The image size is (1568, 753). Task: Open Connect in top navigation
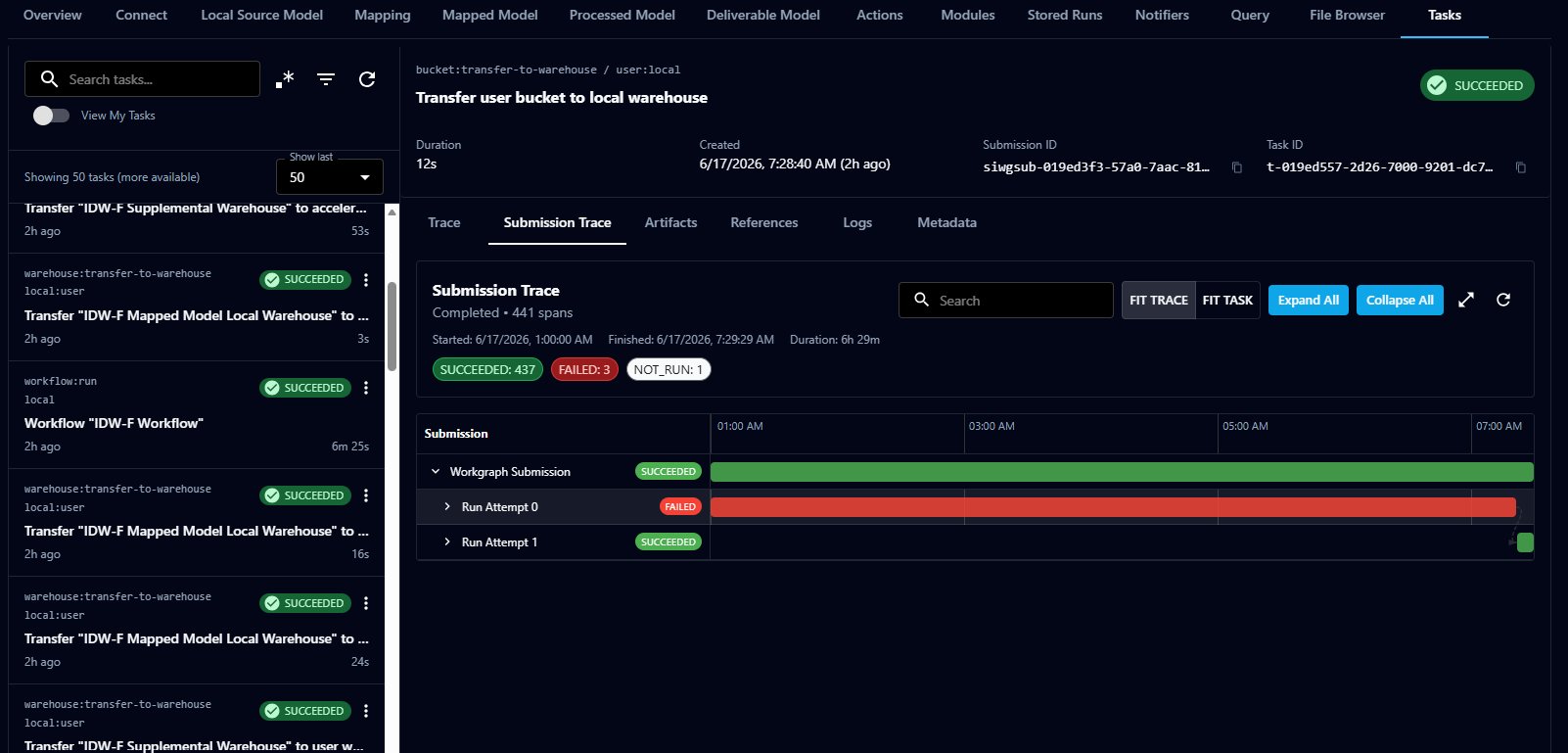[141, 15]
